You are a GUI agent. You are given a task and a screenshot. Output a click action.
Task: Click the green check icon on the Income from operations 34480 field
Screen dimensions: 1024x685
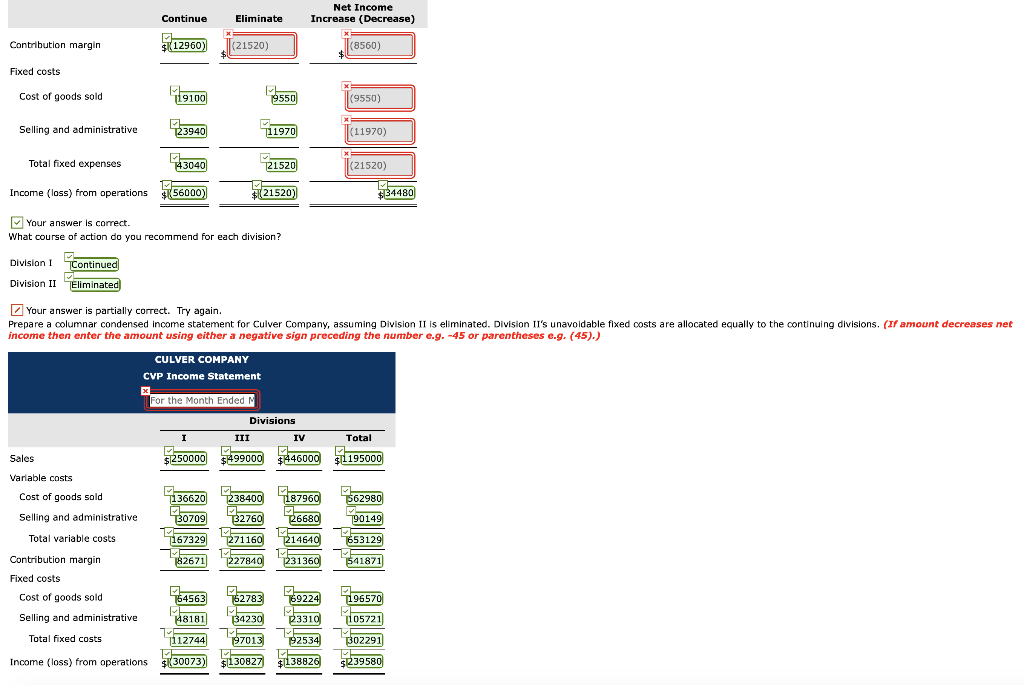point(383,185)
